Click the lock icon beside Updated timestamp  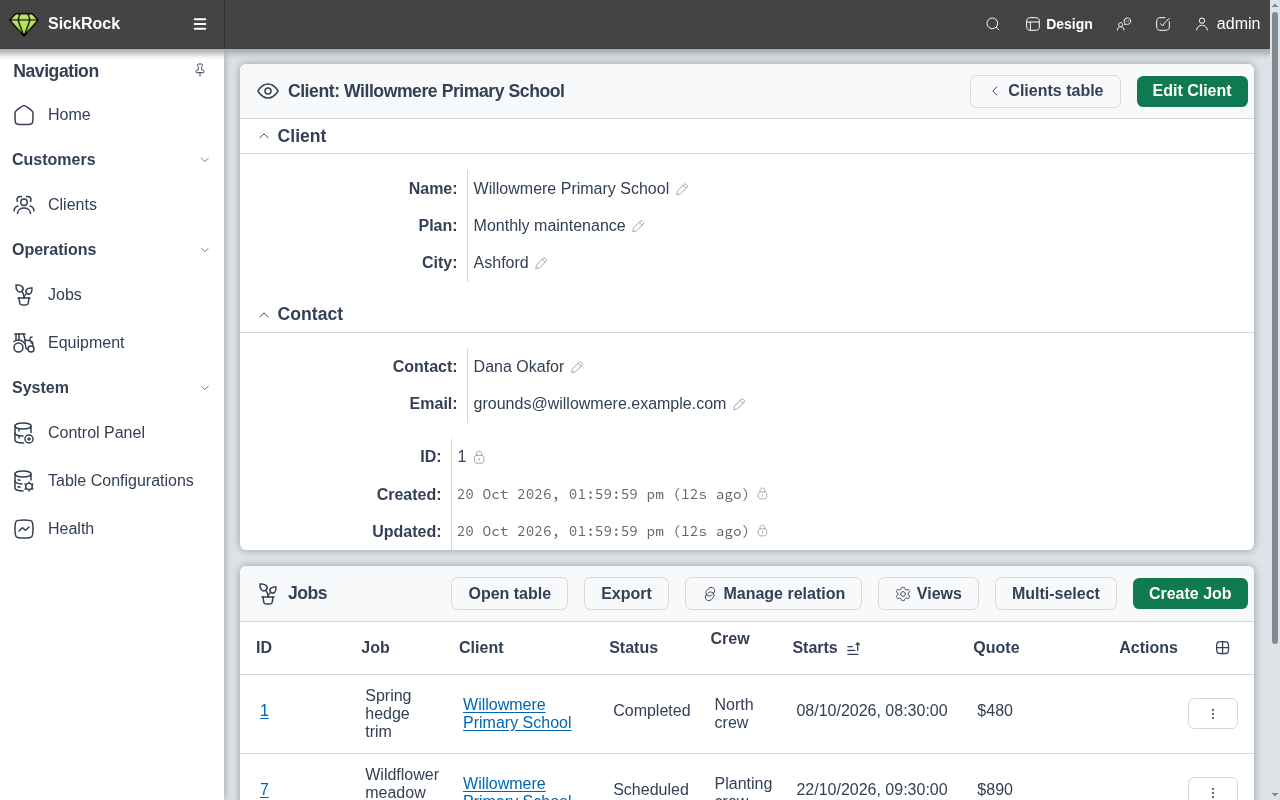[762, 531]
